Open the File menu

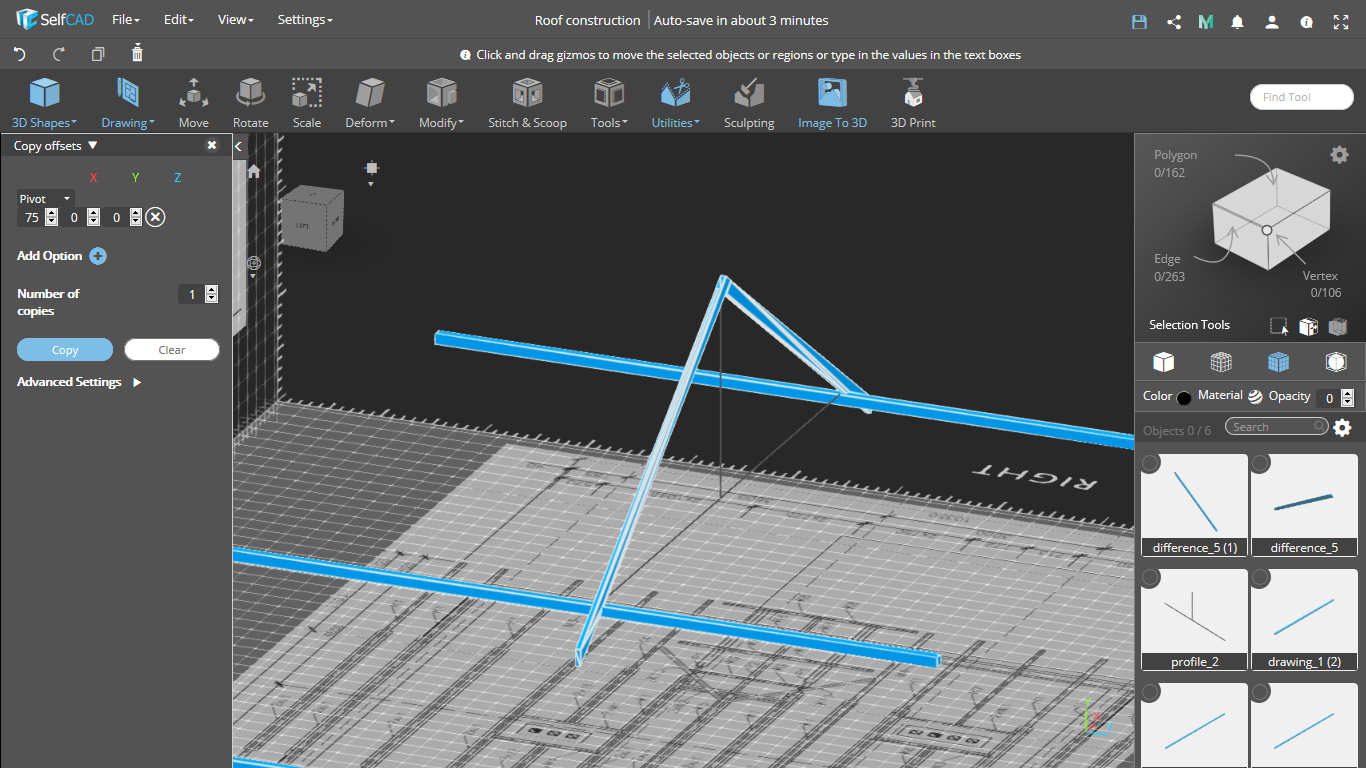tap(125, 20)
